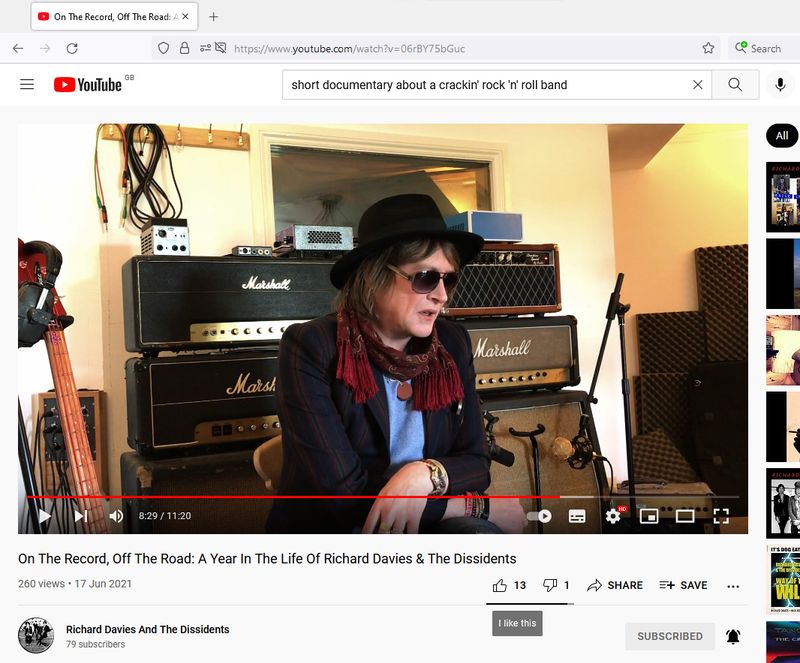Toggle the autoplay switch in player
Viewport: 800px width, 663px height.
pyautogui.click(x=540, y=516)
